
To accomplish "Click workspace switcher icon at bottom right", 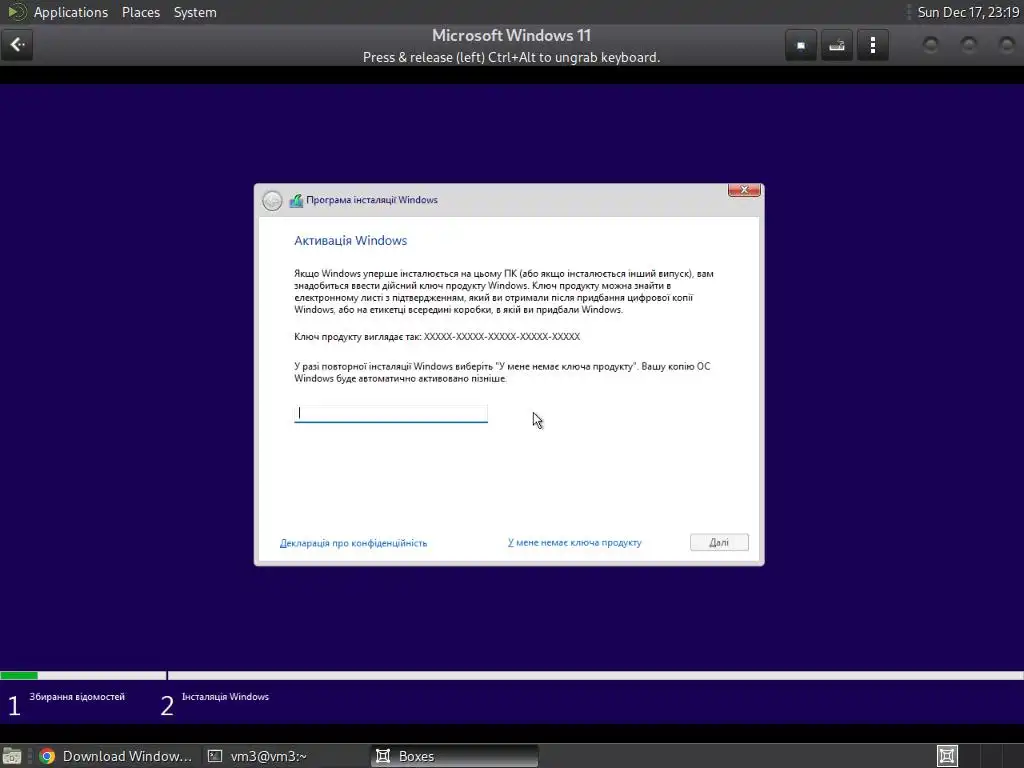I will tap(947, 756).
